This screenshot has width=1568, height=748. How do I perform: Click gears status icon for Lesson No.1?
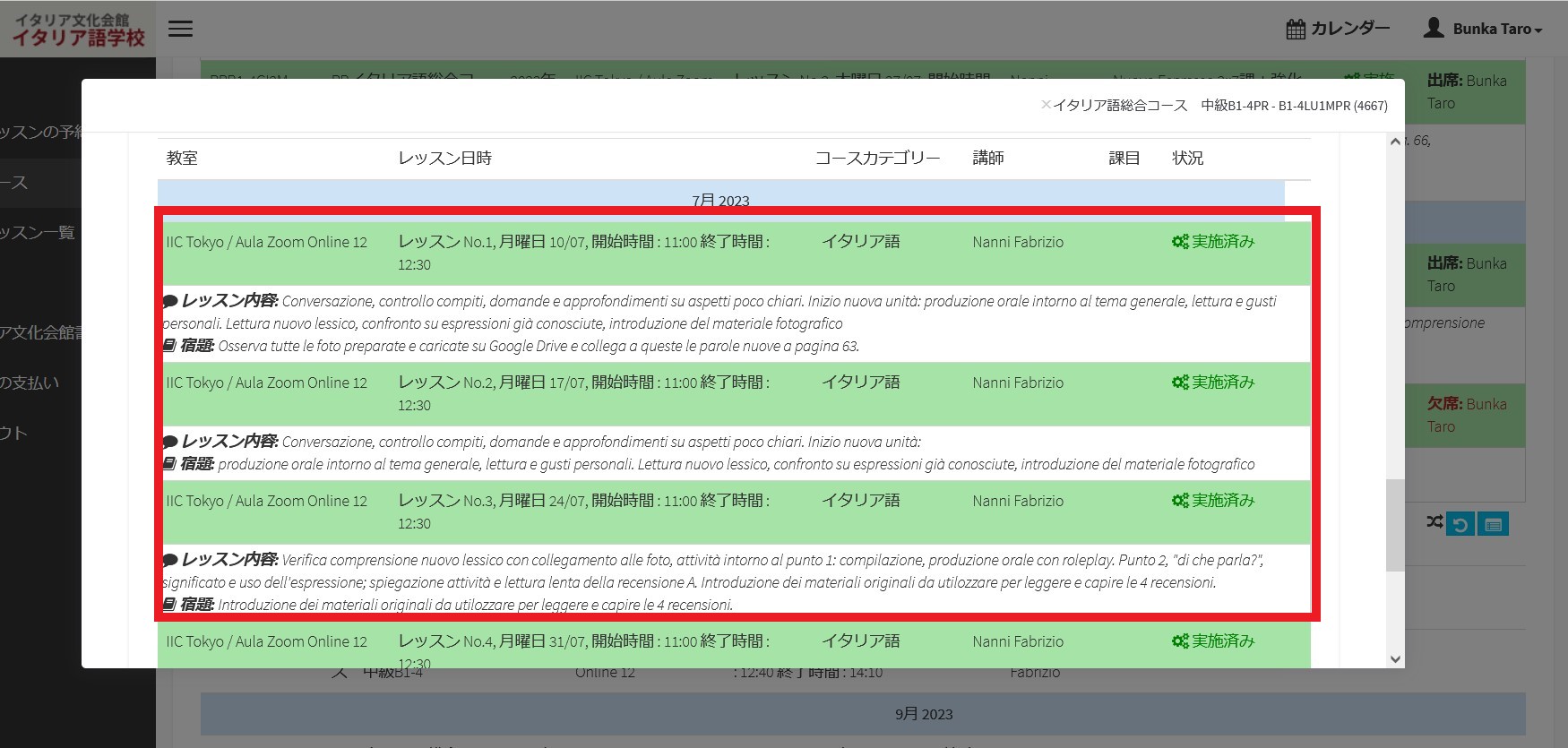(x=1180, y=242)
